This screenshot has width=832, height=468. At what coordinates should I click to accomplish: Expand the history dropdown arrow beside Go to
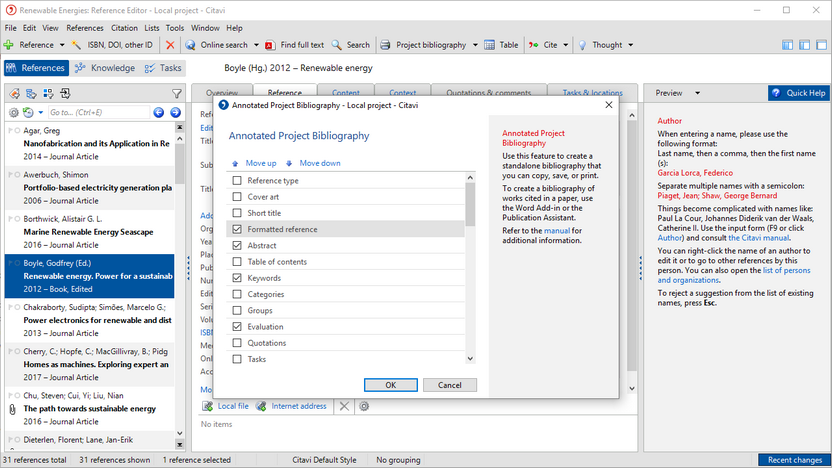40,112
